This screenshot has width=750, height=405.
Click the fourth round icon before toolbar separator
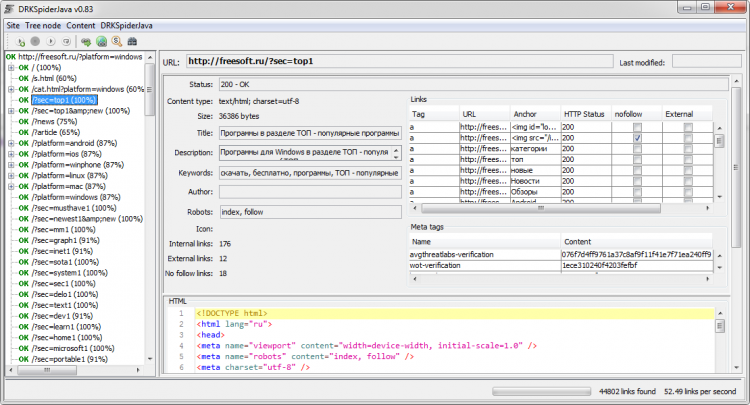[x=67, y=42]
